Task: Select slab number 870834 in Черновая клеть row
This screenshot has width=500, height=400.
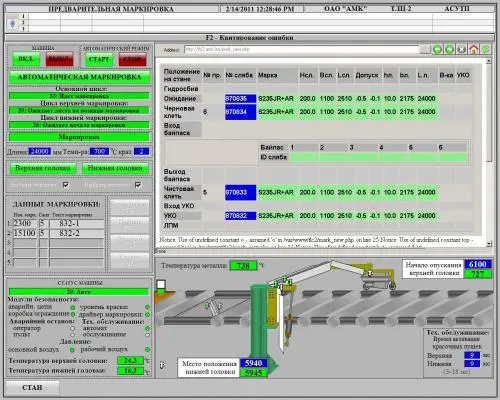Action: [x=240, y=112]
